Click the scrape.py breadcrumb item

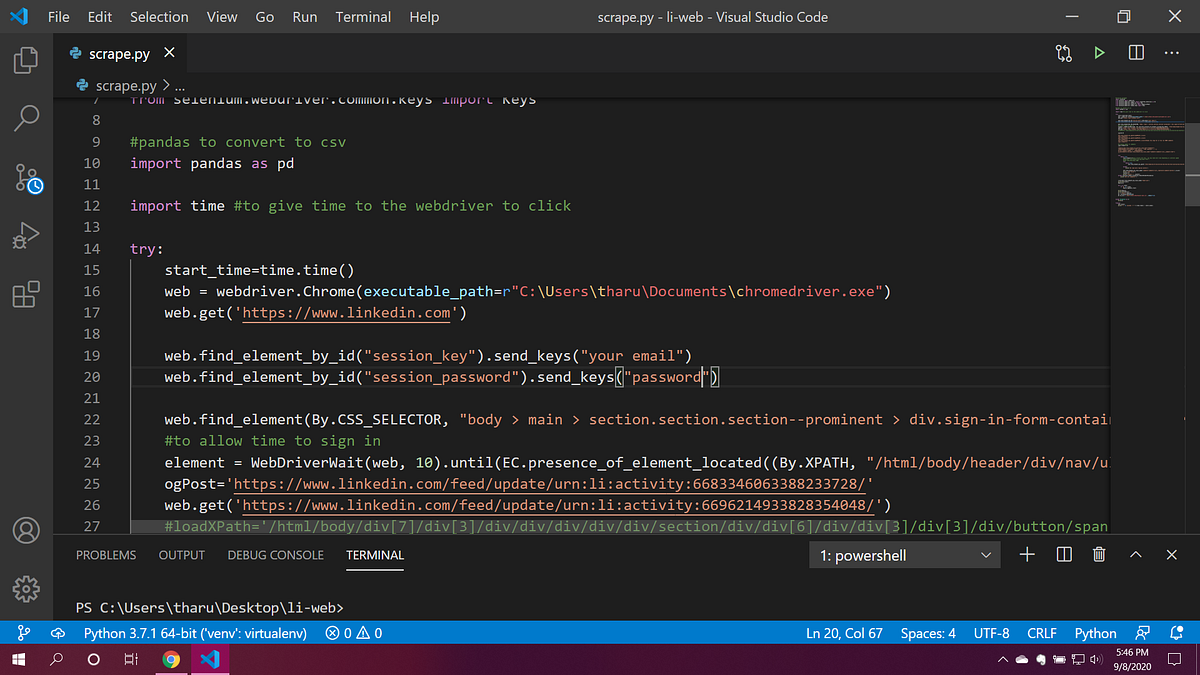127,87
